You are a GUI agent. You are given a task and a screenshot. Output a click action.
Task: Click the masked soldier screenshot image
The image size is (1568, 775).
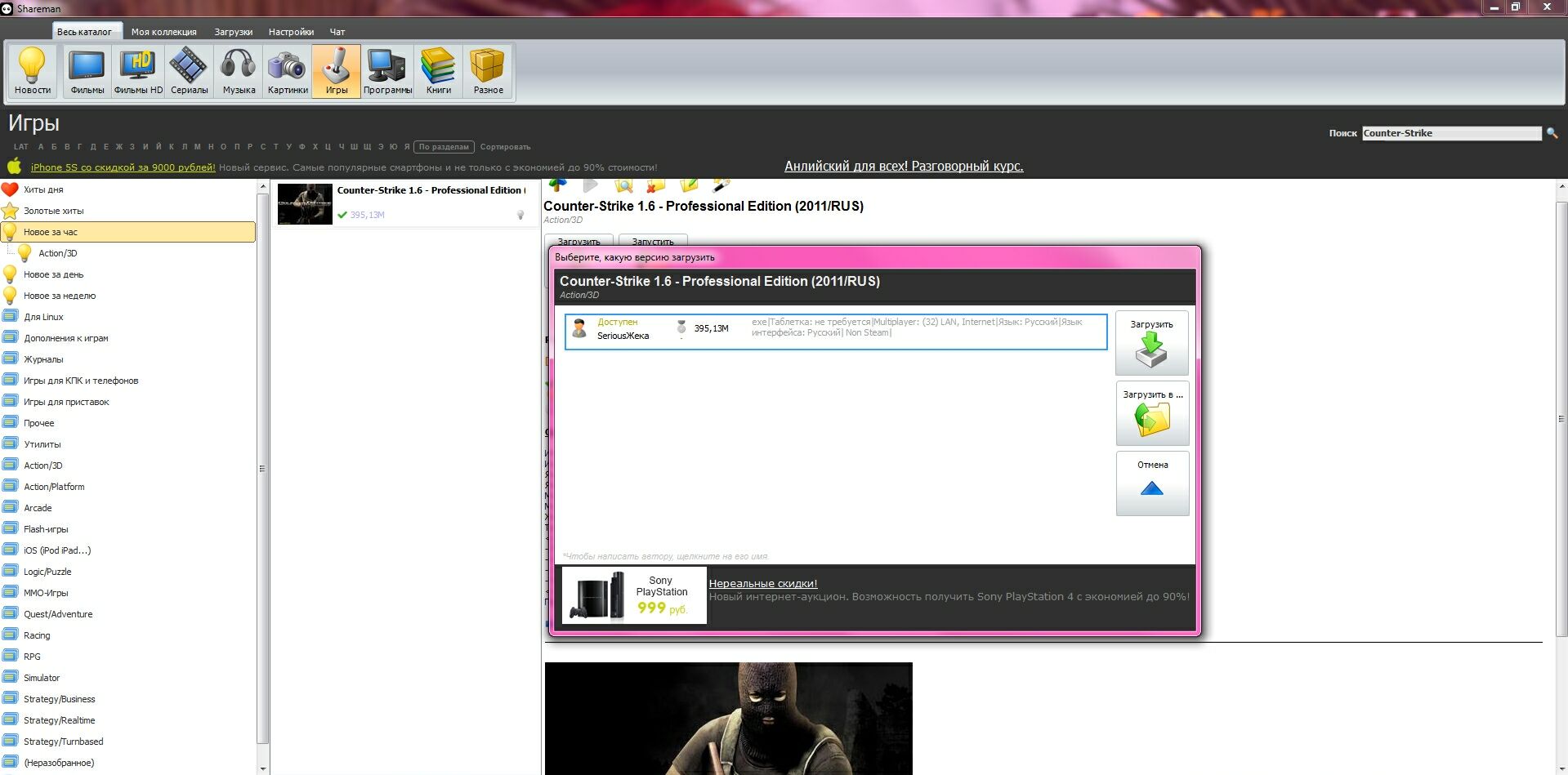pyautogui.click(x=729, y=719)
